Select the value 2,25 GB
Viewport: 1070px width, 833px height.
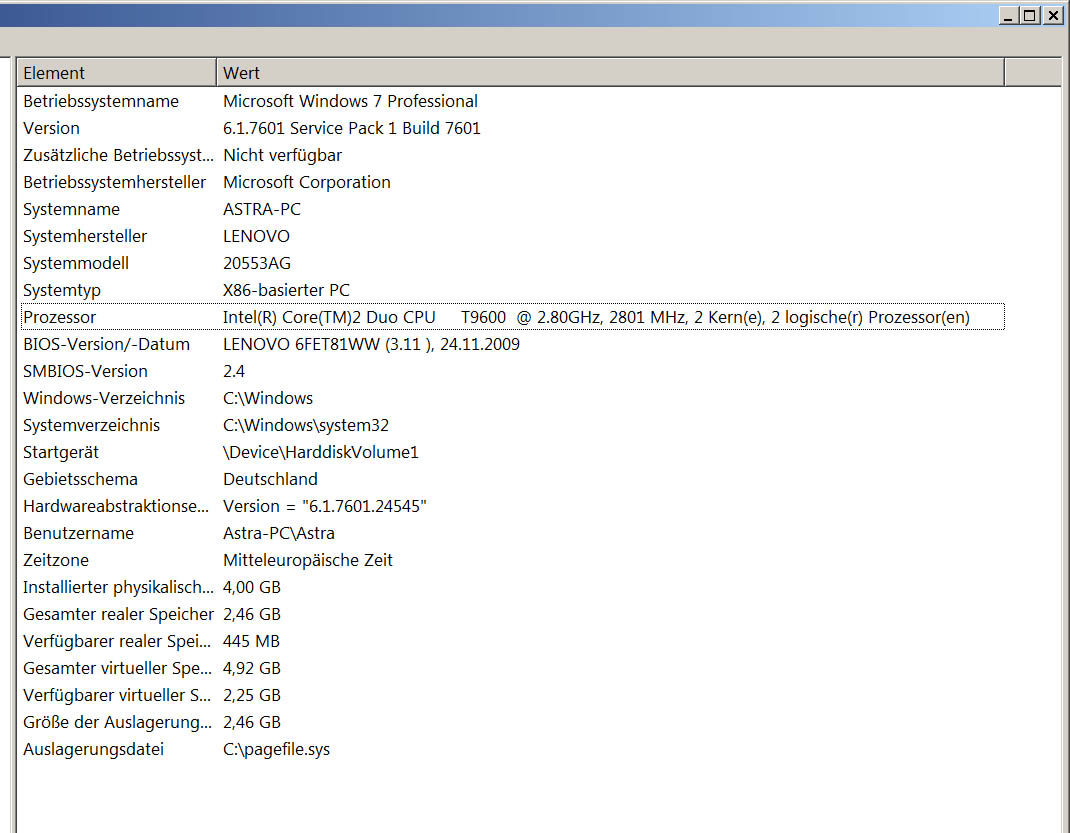click(252, 695)
